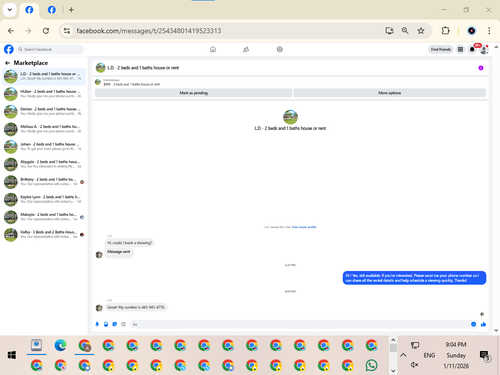Open the account profile picture menu
Screen dimensions: 500x375
pyautogui.click(x=484, y=50)
